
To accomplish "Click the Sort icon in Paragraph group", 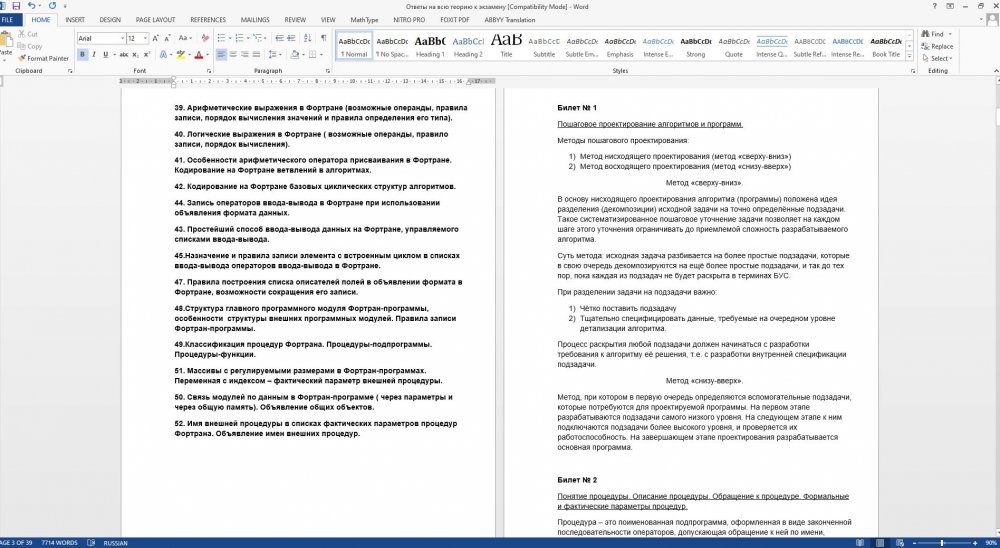I will pyautogui.click(x=308, y=38).
